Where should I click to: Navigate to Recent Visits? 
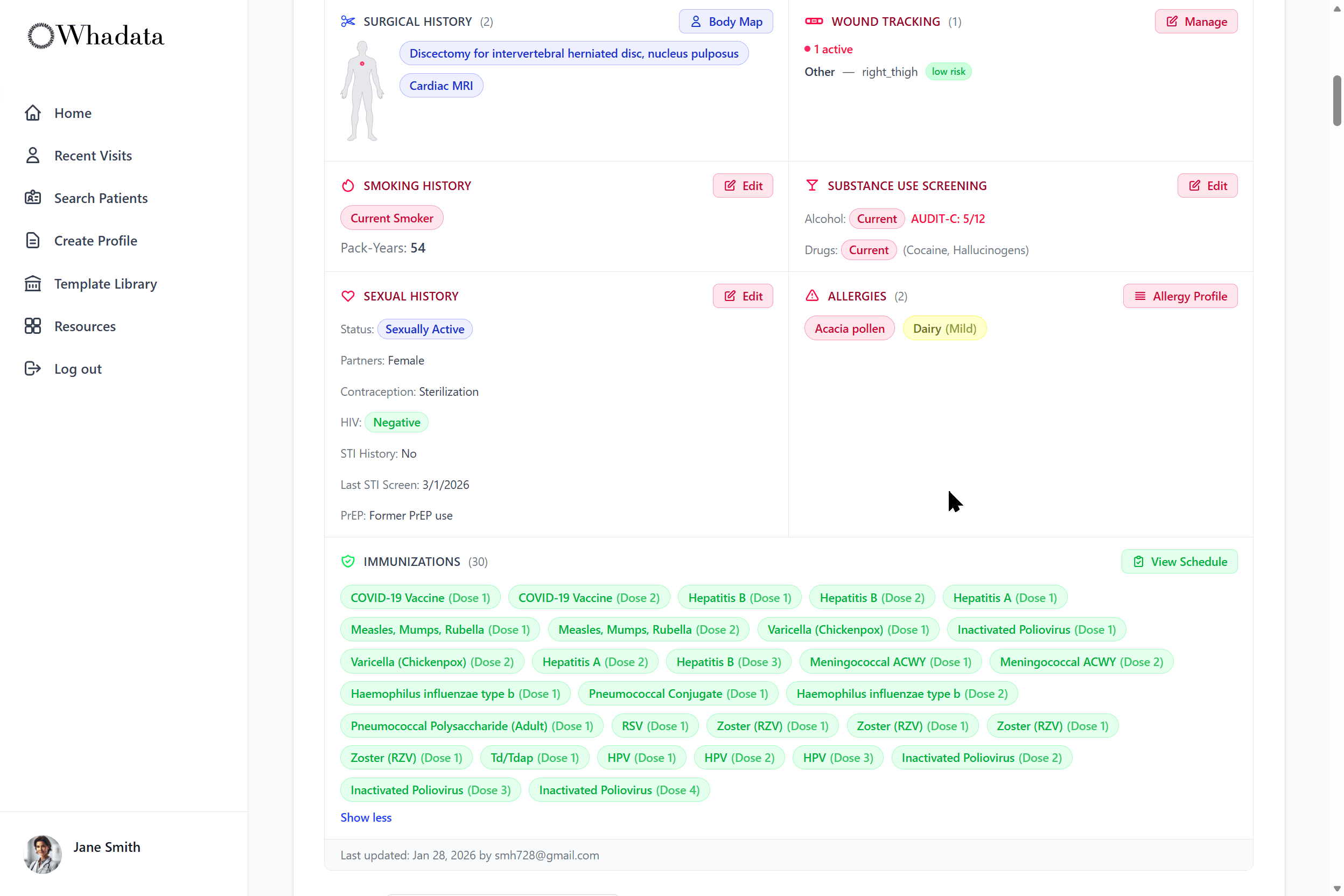click(x=93, y=155)
